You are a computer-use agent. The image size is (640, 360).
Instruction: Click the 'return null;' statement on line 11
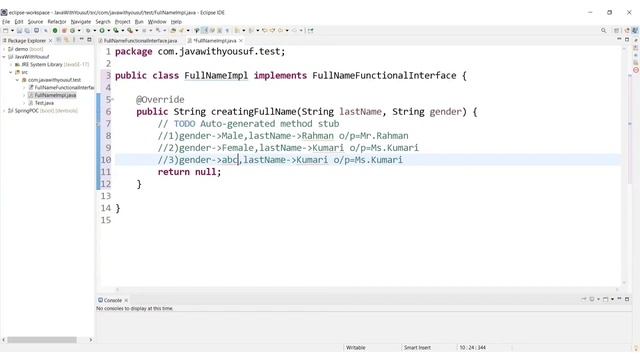(x=189, y=172)
